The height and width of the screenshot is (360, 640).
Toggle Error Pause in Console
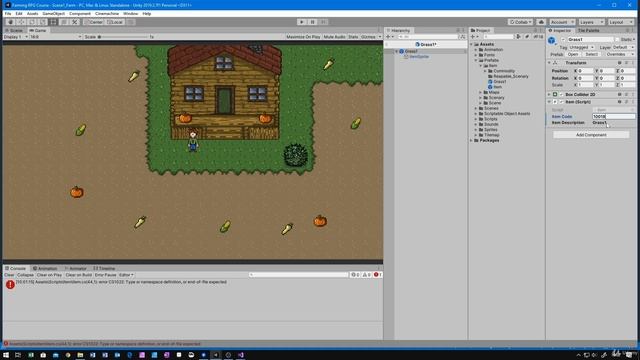pyautogui.click(x=106, y=275)
